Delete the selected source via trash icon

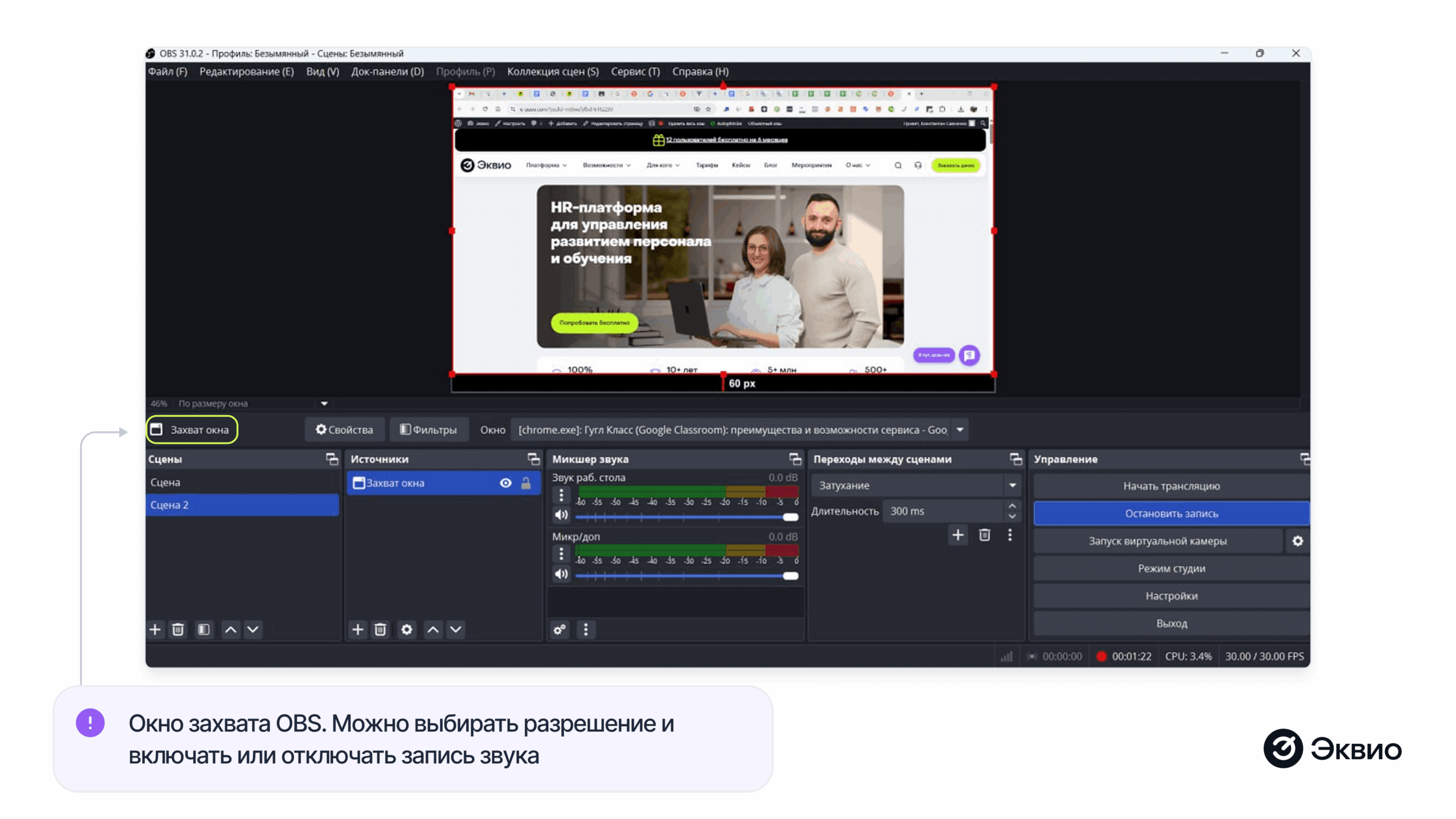(381, 630)
